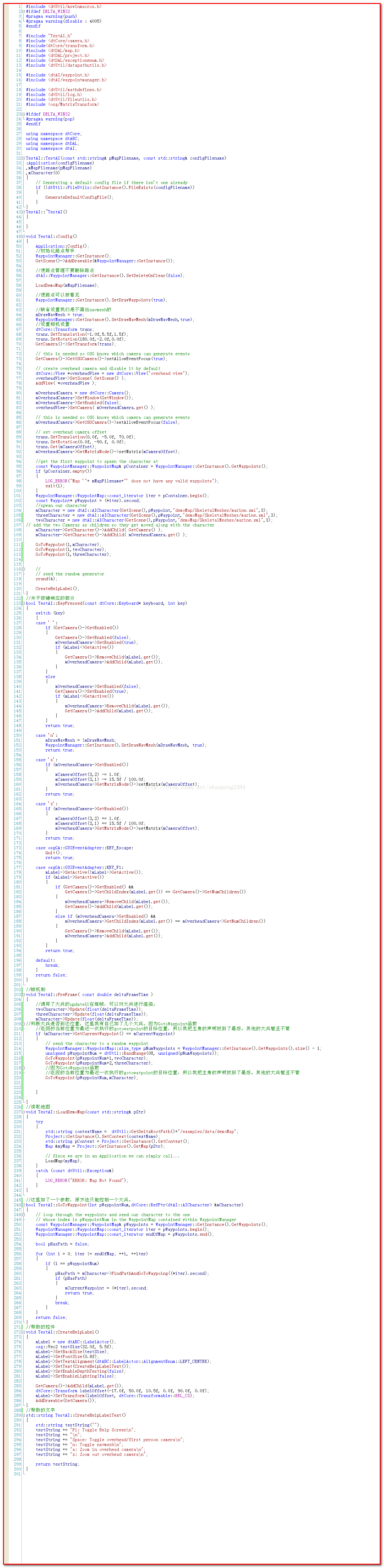Viewport: 384px width, 1568px height.
Task: Collapse the void TestAI::LoadDemoMap function
Action: click(x=24, y=1112)
